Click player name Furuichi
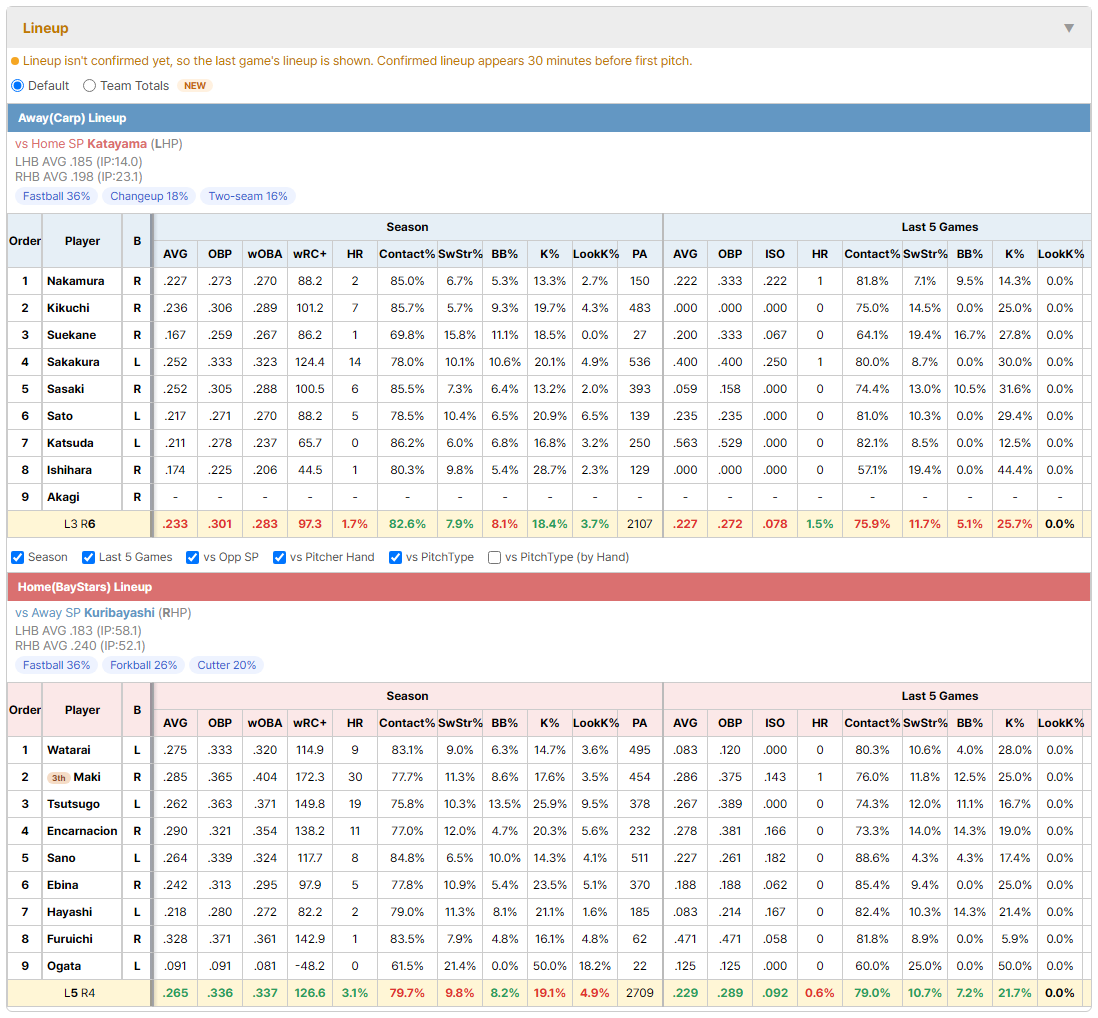Image resolution: width=1098 pixels, height=1018 pixels. (69, 939)
